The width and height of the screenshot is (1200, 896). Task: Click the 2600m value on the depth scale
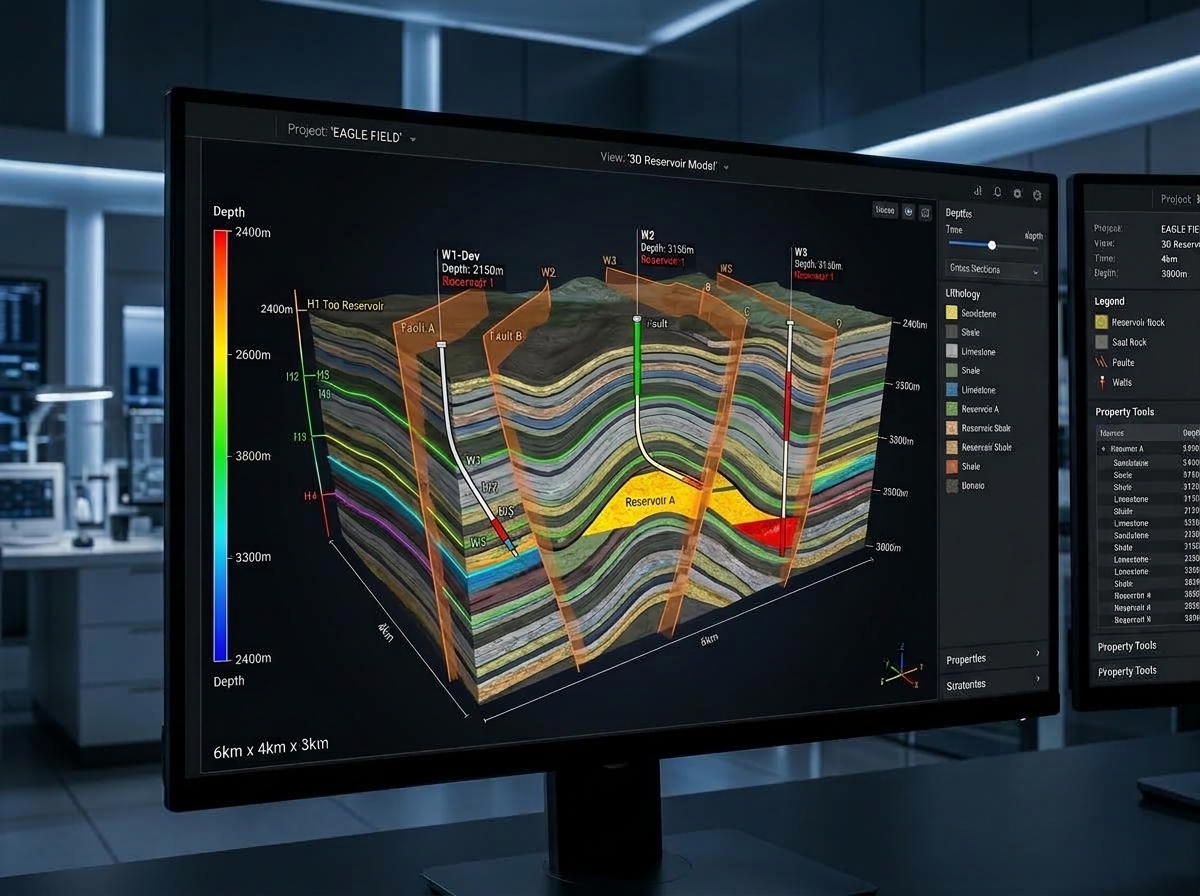252,355
